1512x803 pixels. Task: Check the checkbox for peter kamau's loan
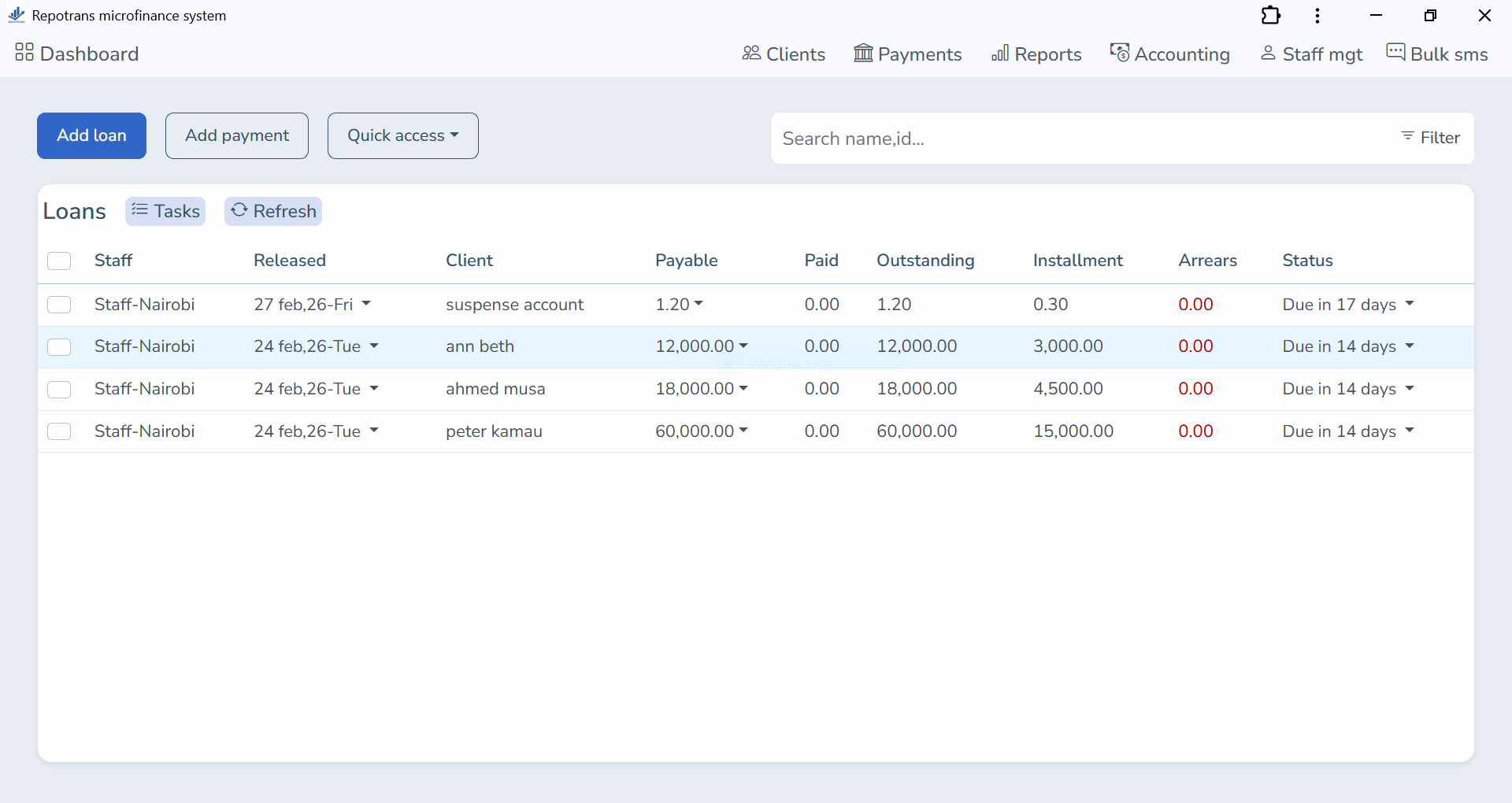click(x=59, y=431)
